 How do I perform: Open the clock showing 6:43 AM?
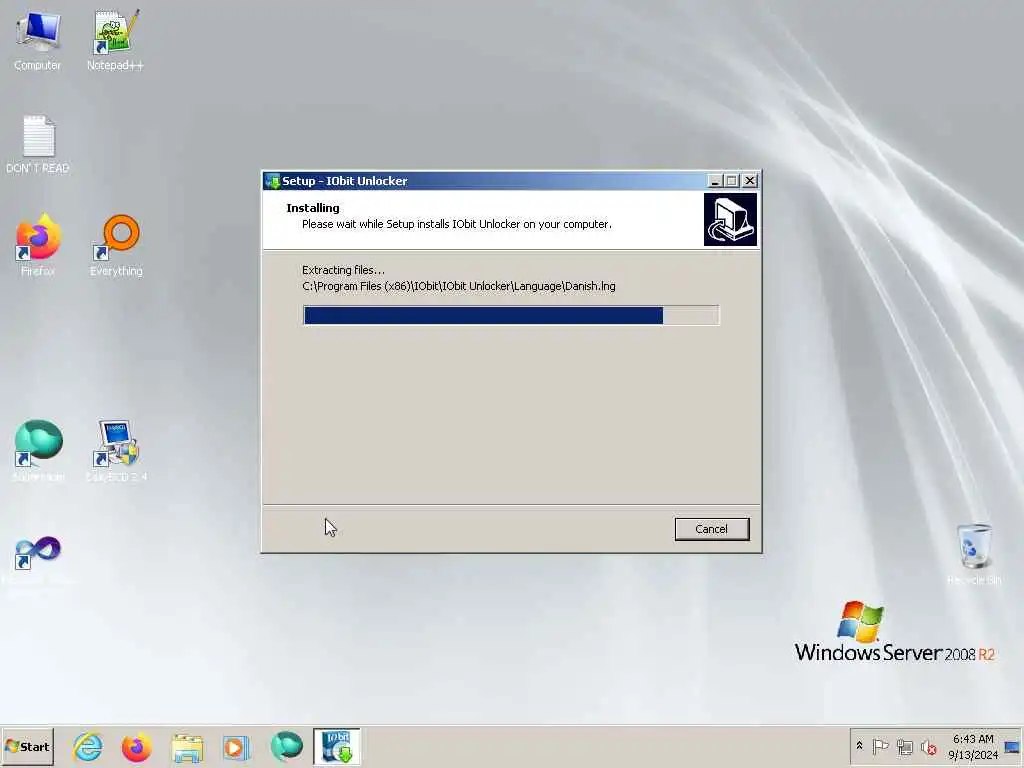point(973,746)
